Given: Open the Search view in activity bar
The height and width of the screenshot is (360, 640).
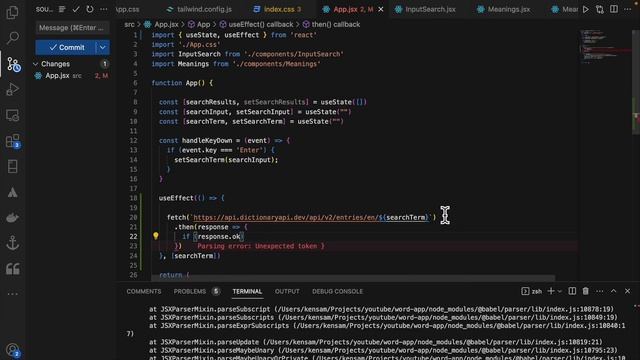Looking at the screenshot, I should coord(12,38).
